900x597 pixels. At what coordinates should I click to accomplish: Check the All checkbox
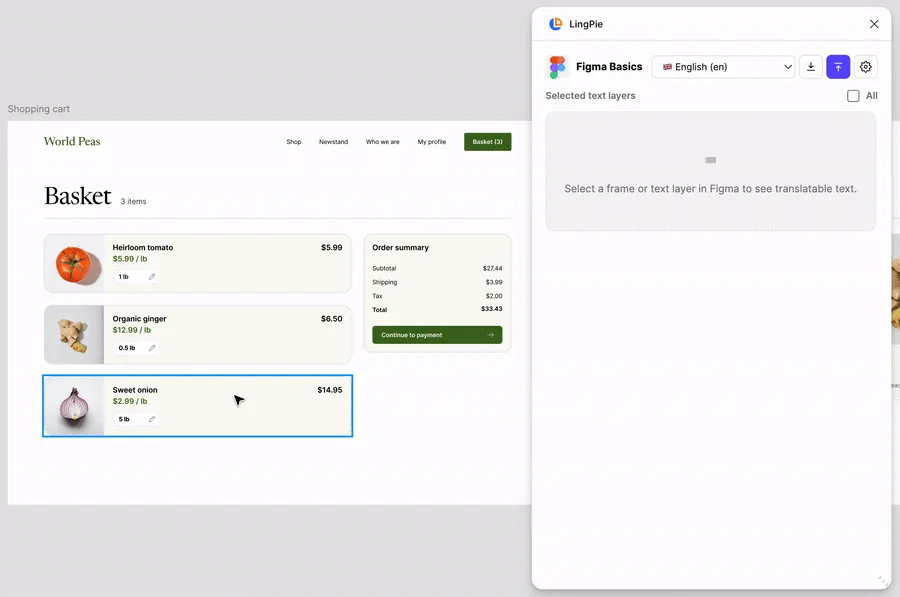853,96
